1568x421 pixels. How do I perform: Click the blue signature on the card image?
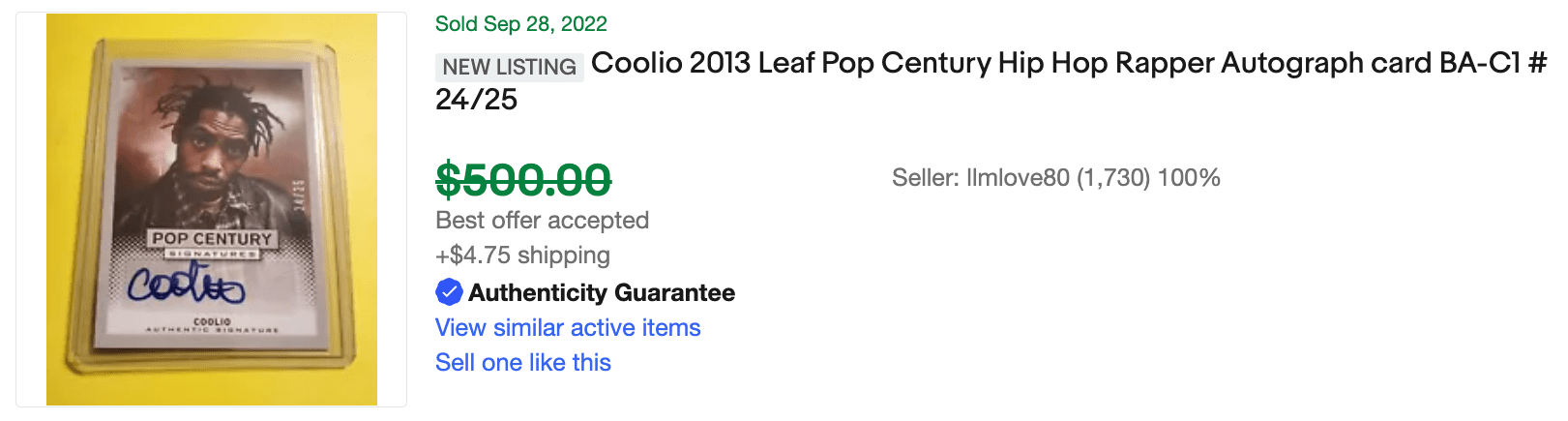[186, 283]
